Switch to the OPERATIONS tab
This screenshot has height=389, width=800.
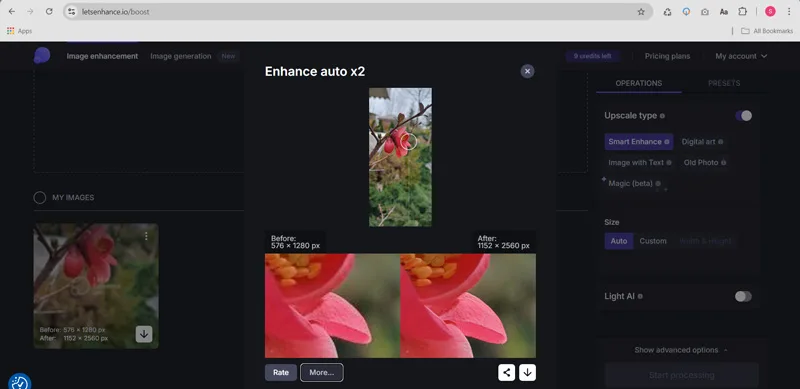tap(638, 83)
